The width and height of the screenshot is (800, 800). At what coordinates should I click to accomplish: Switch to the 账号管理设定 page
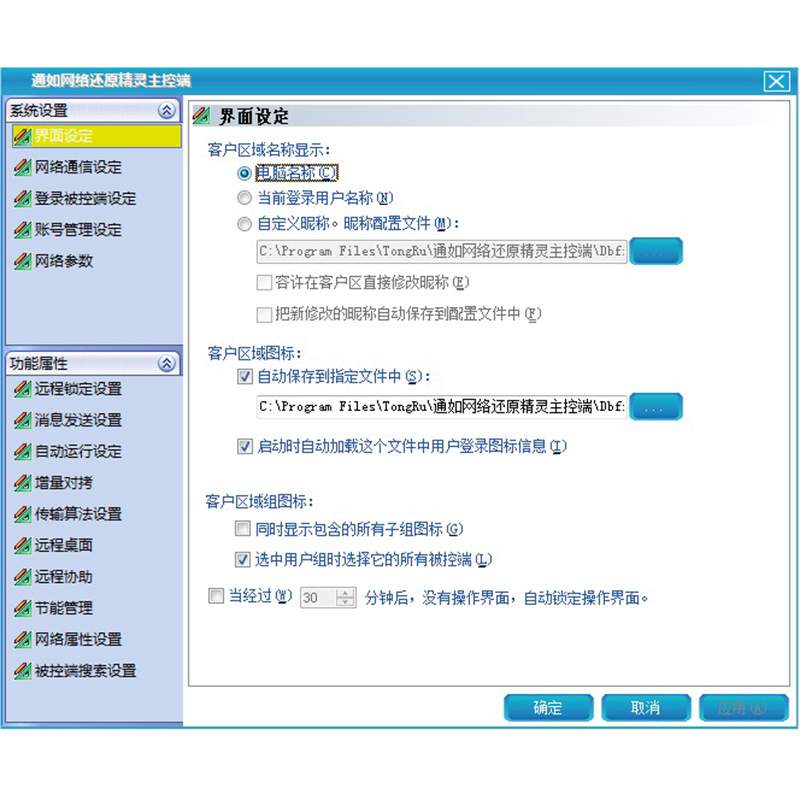tap(22, 230)
